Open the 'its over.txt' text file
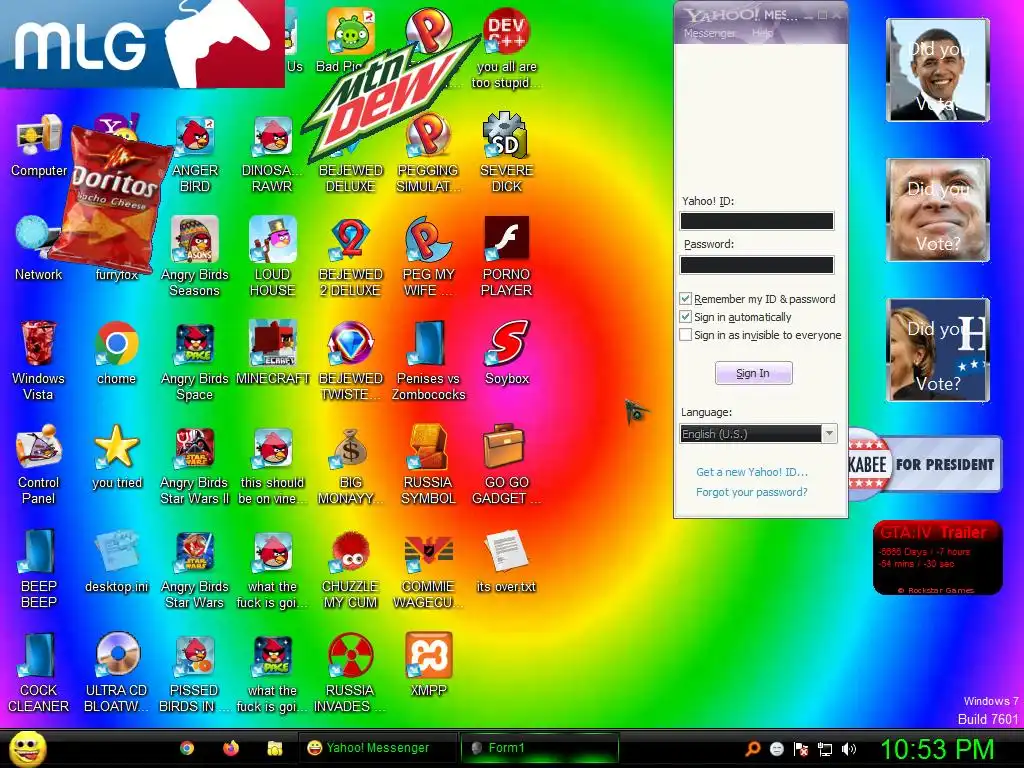Image resolution: width=1024 pixels, height=768 pixels. coord(507,561)
